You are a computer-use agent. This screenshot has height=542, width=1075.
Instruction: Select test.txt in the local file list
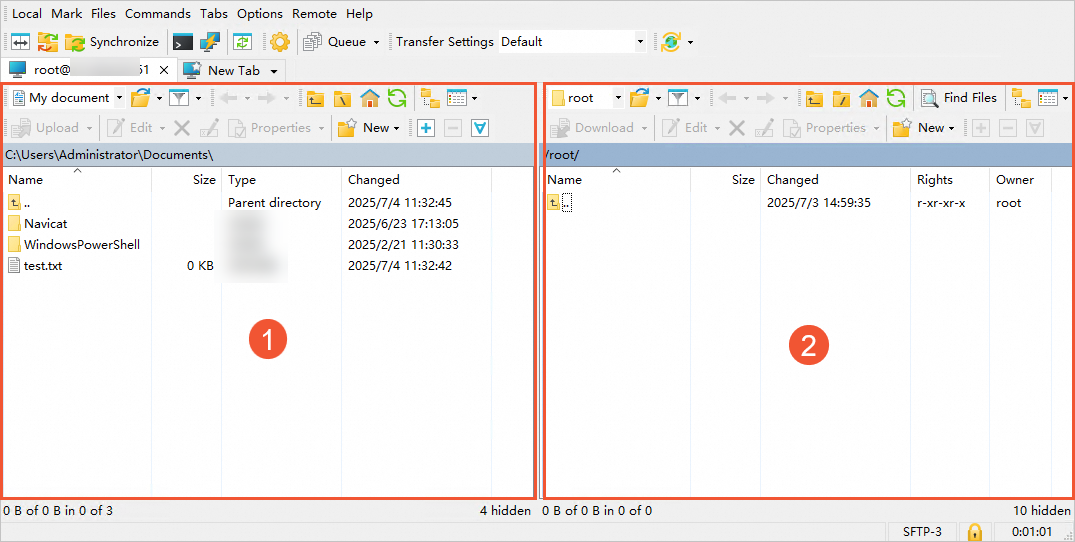pos(43,266)
